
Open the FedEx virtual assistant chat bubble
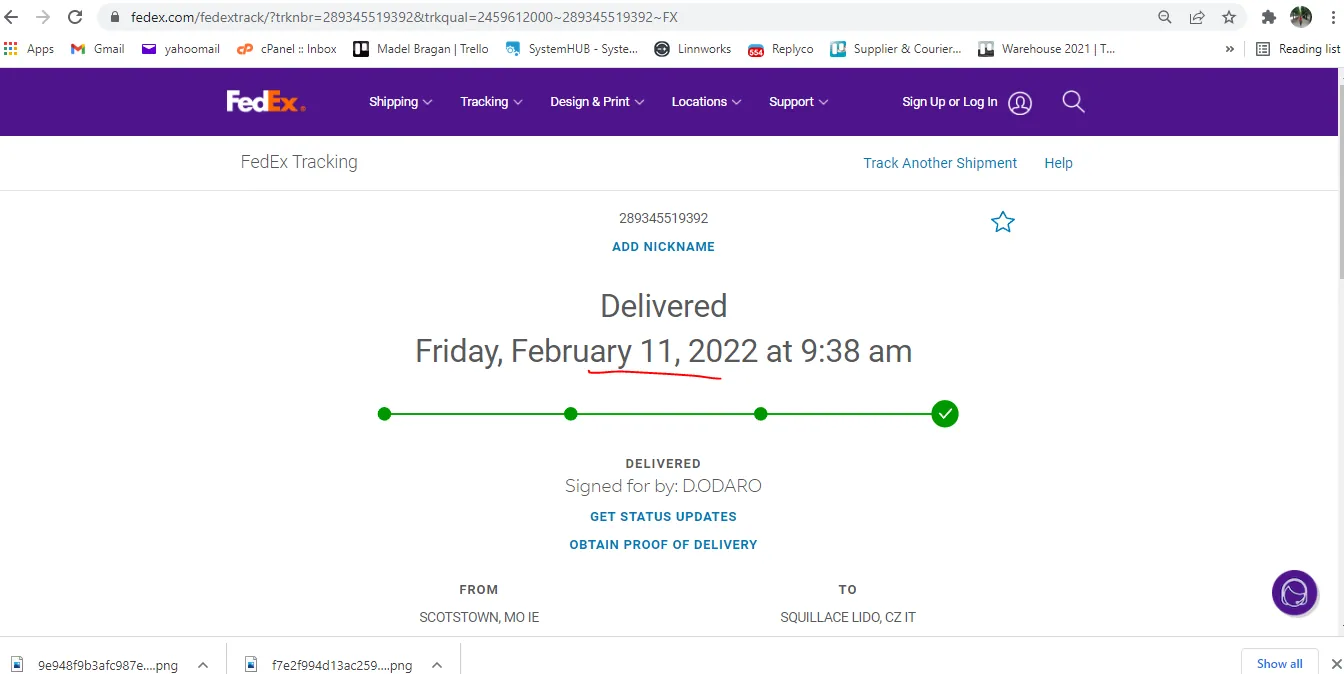click(x=1294, y=593)
